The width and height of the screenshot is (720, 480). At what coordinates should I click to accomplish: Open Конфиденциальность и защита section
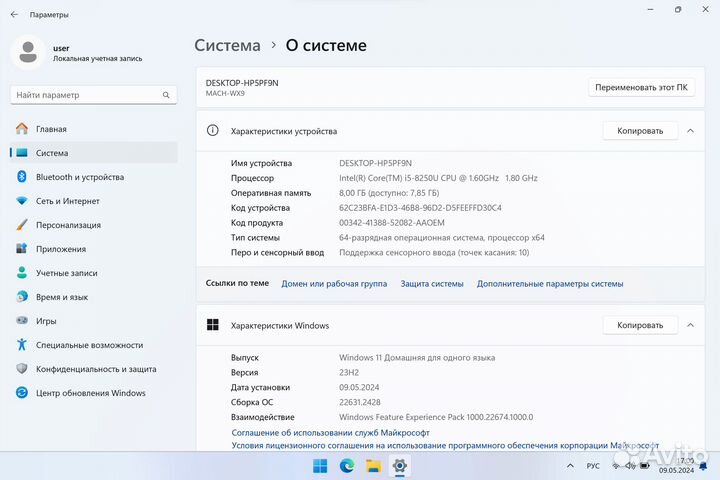coord(93,369)
